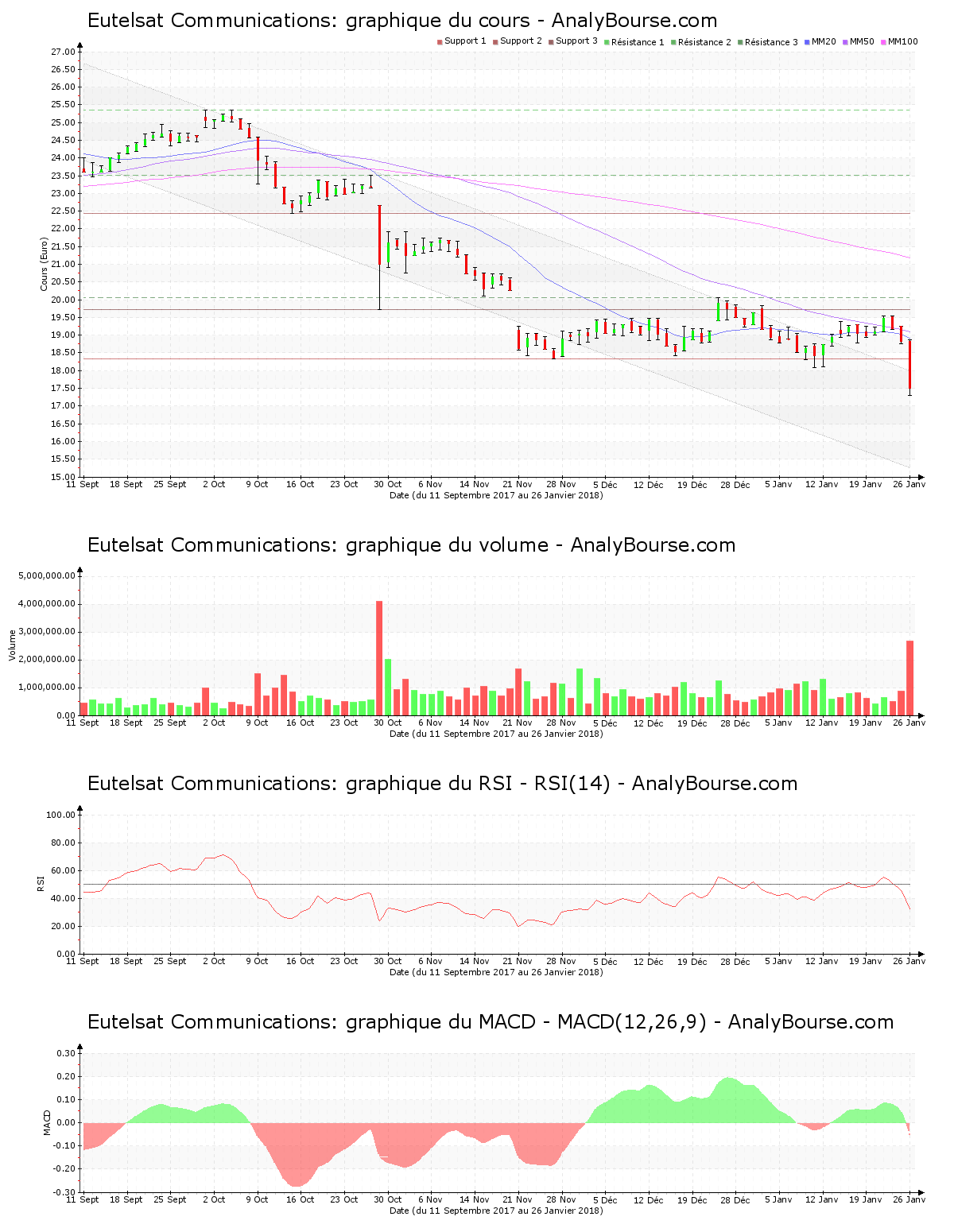Click the 'graphique du RSI - RSI(14)' title
Screen dimensions: 954x1232
pyautogui.click(x=442, y=783)
